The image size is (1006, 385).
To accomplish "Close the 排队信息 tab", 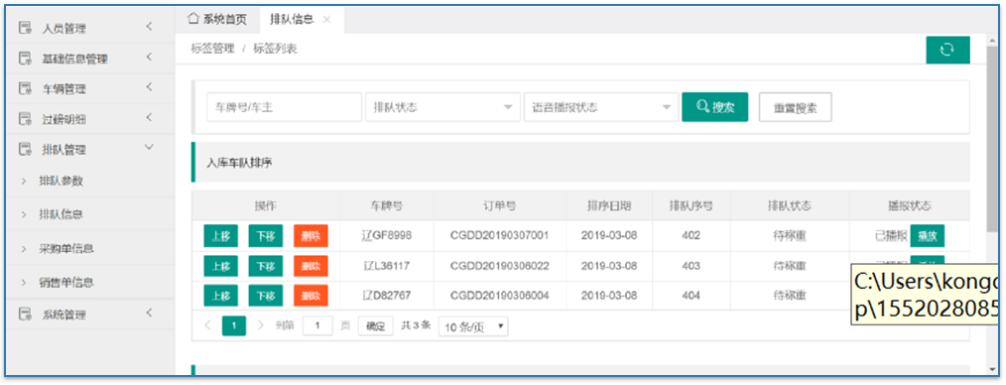I will 327,19.
